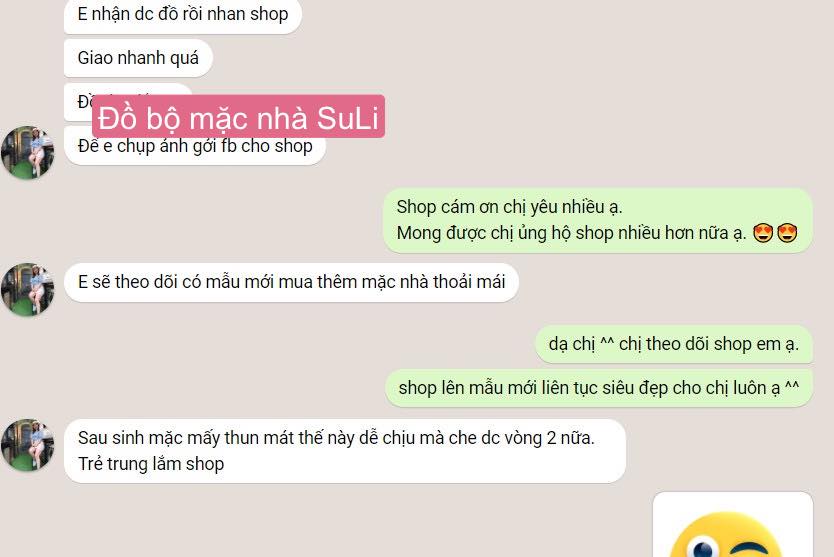
Task: Click the '^^' at end of 'siêu đẹp cho chị luôn ạ'
Action: tap(792, 385)
